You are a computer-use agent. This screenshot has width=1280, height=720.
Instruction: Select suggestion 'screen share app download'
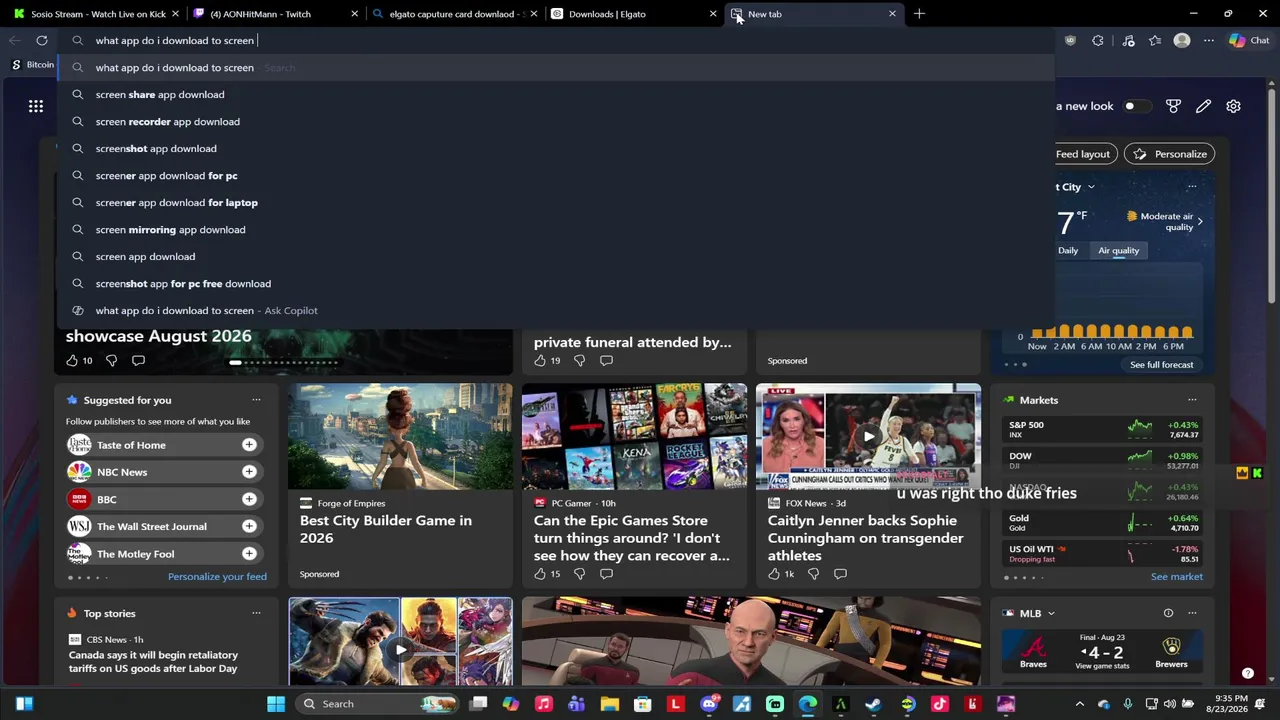[x=556, y=94]
